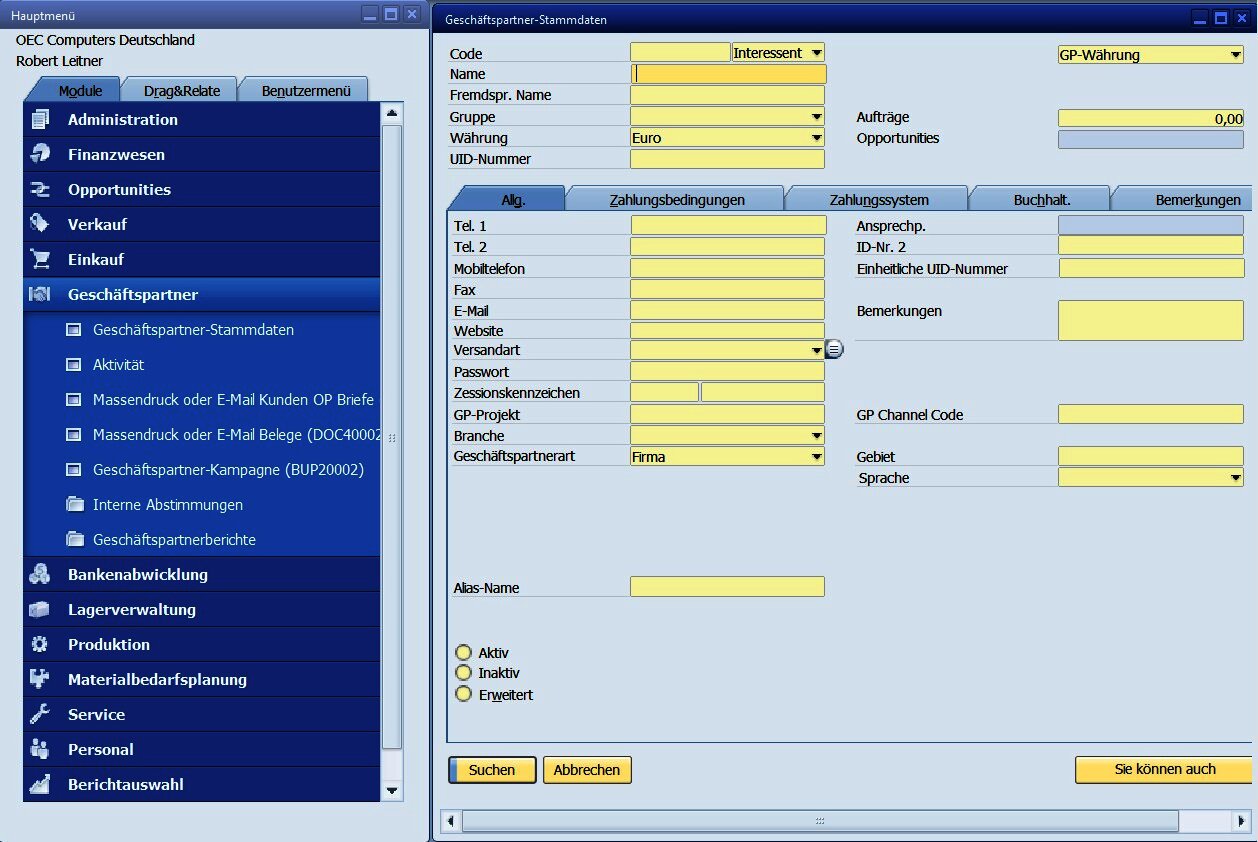
Task: Select the Aktiv radio button
Action: coord(463,652)
